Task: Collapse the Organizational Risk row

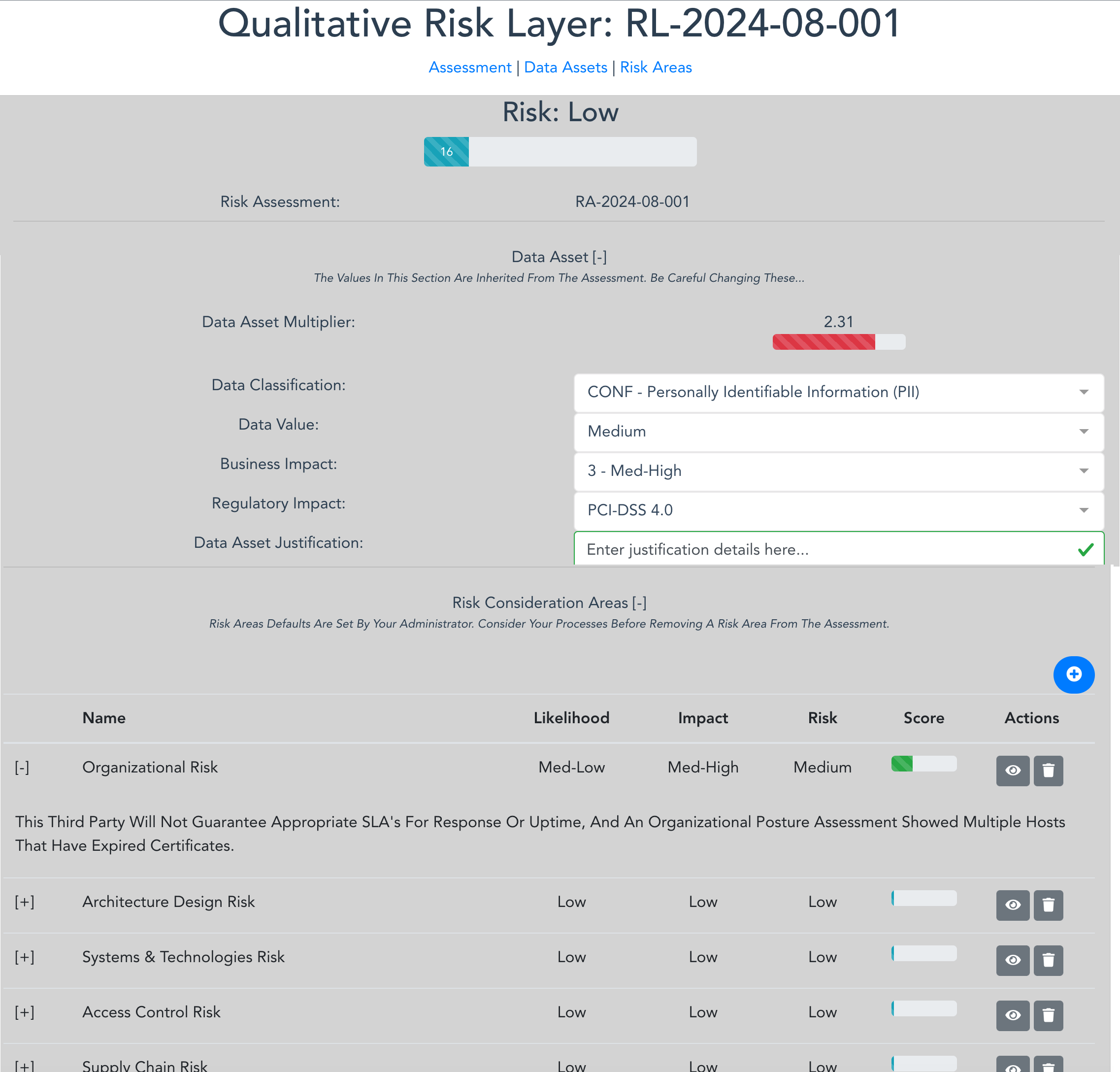Action: pos(22,768)
